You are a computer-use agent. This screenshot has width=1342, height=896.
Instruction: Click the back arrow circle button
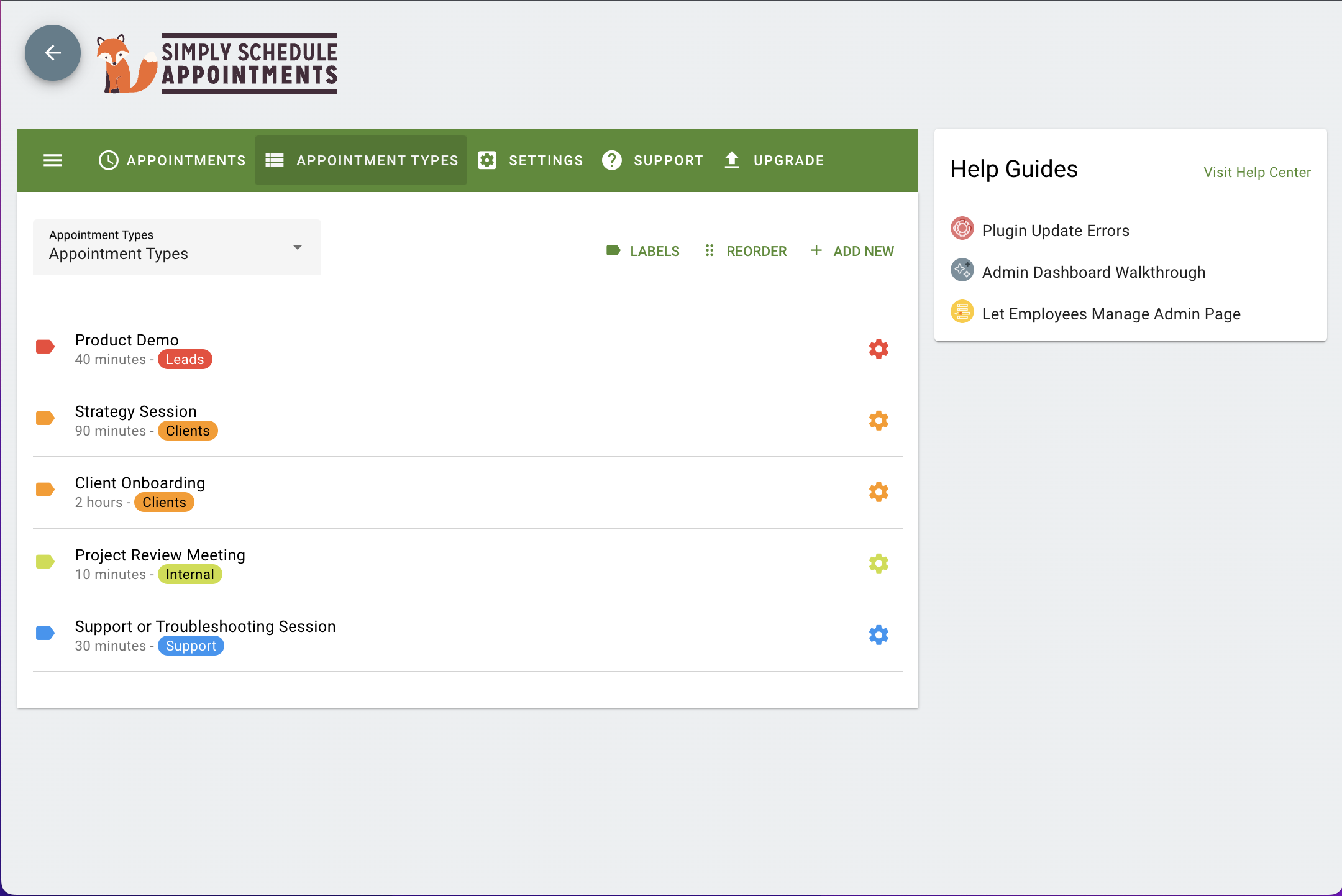(53, 53)
